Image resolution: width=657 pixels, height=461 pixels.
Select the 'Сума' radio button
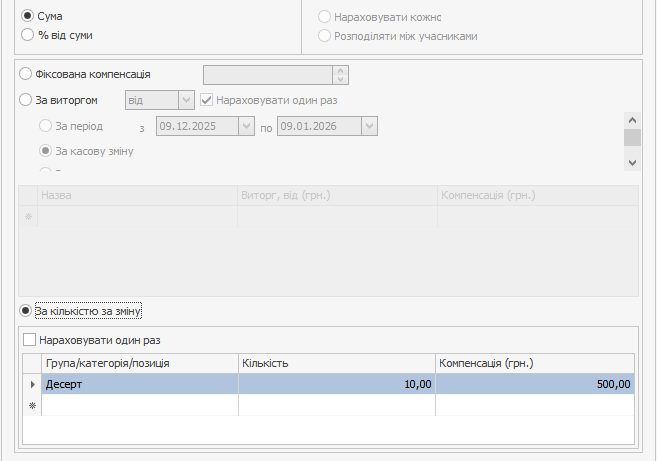[27, 17]
